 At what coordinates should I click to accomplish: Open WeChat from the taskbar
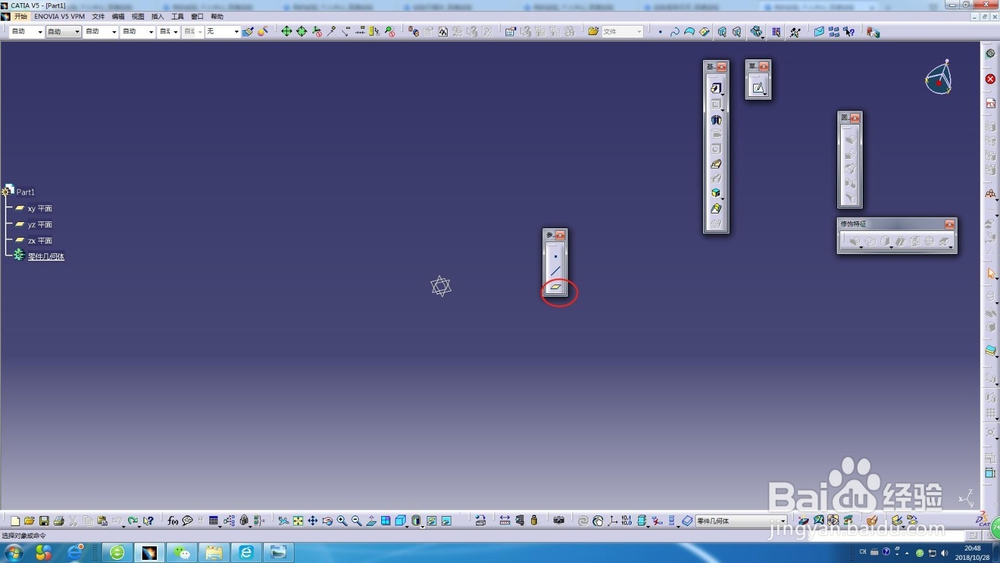pyautogui.click(x=182, y=552)
